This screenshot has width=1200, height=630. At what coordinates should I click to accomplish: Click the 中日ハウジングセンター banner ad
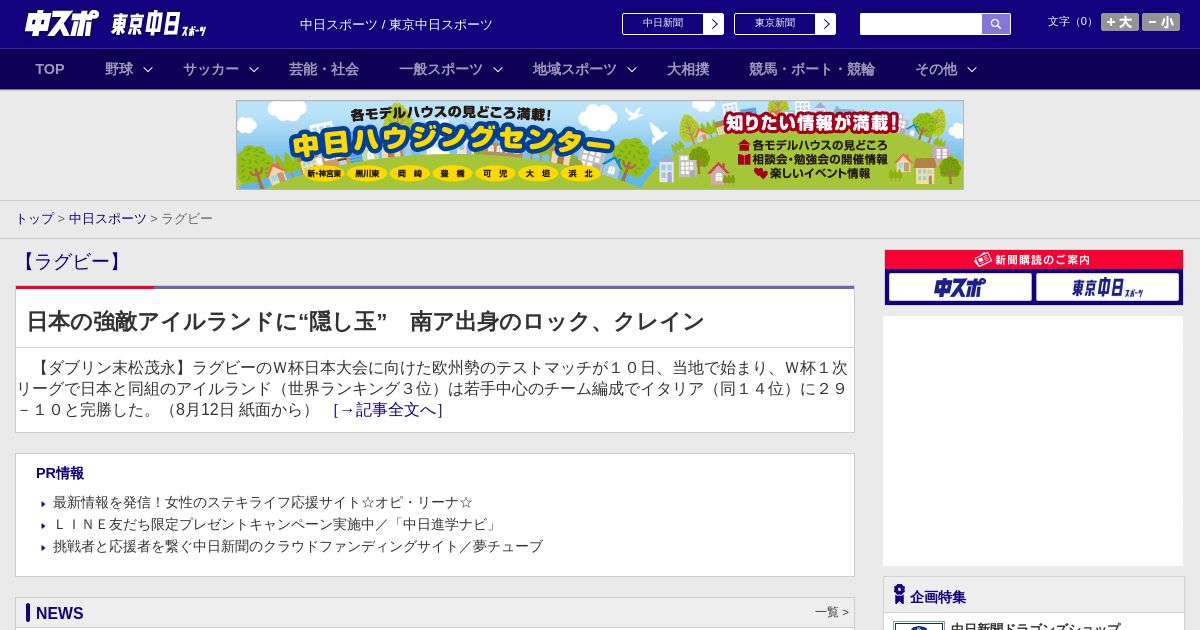point(600,145)
